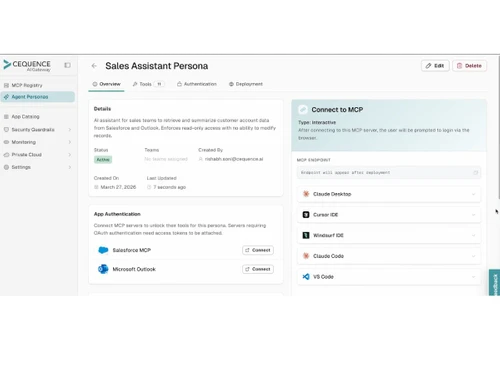Expand the Security Guardrails submenu chevron
This screenshot has height=375, width=500.
coord(70,129)
